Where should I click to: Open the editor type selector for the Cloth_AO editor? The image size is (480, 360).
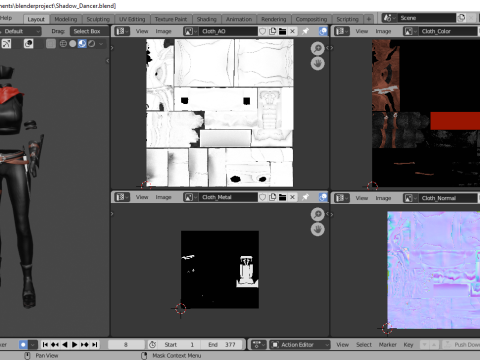[x=122, y=31]
